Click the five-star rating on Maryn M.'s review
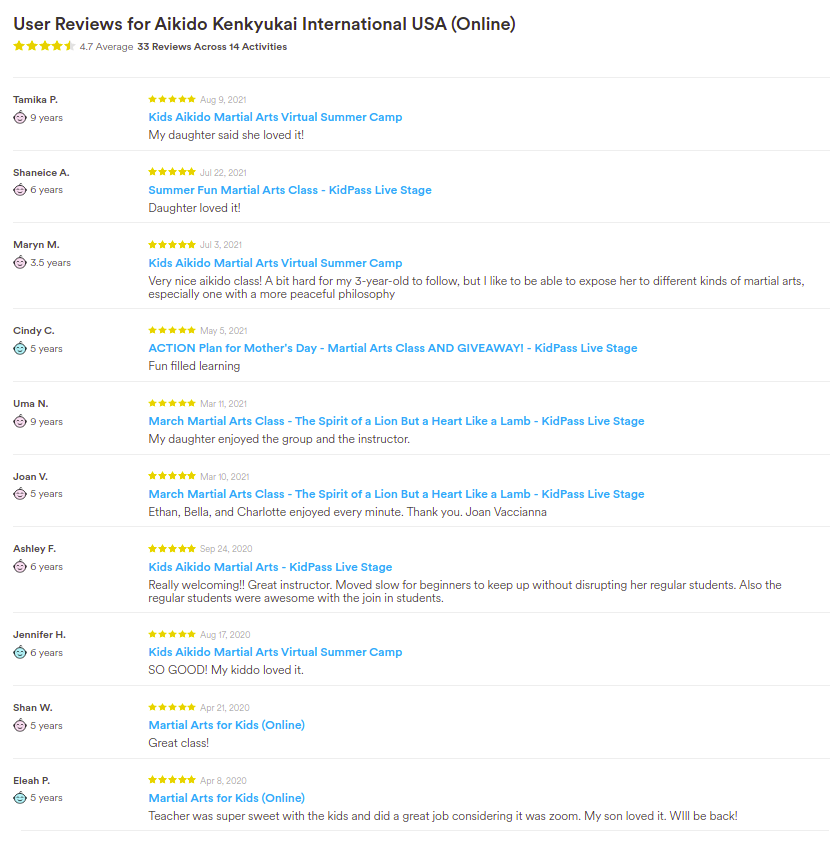The height and width of the screenshot is (842, 830). [172, 244]
